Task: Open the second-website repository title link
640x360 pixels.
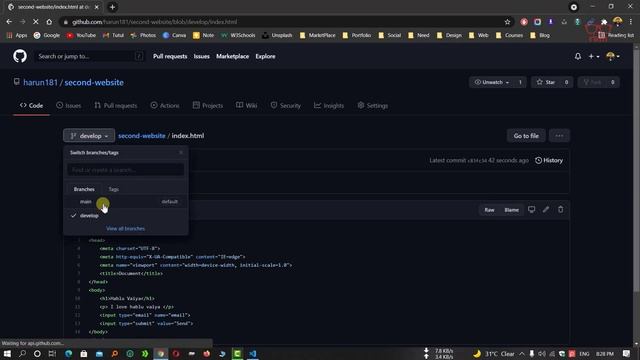Action: point(94,82)
